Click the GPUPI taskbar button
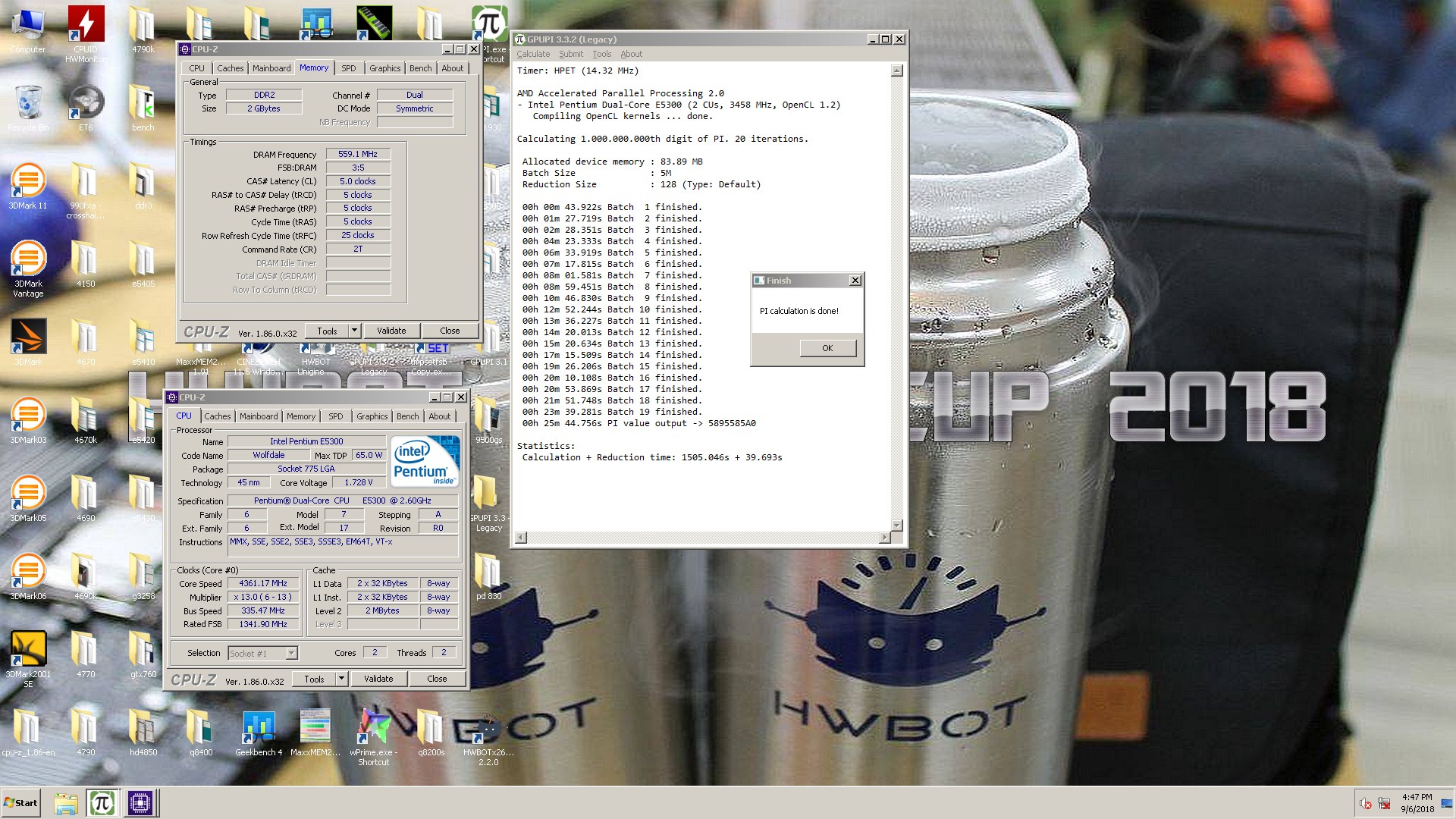Image resolution: width=1456 pixels, height=819 pixels. 102,803
